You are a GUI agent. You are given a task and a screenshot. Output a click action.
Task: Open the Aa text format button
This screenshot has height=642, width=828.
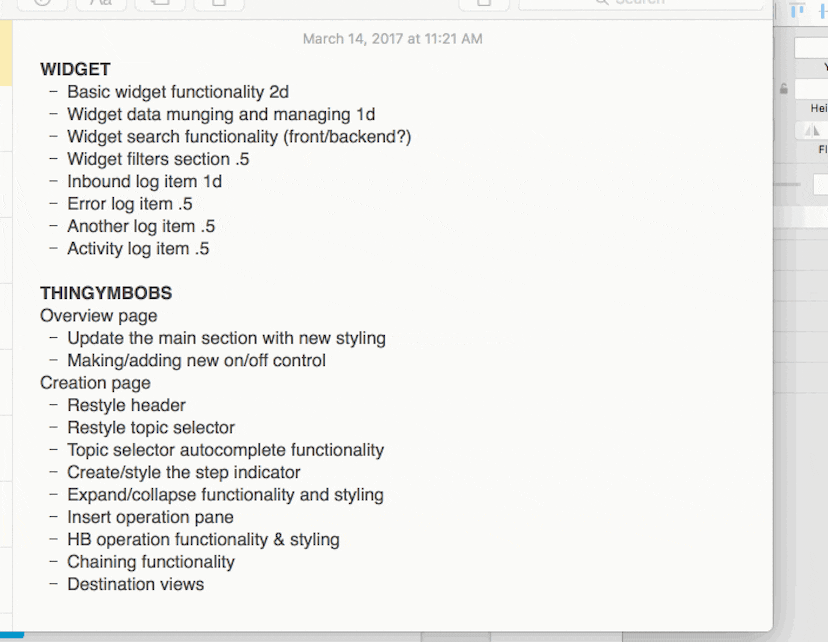point(101,3)
